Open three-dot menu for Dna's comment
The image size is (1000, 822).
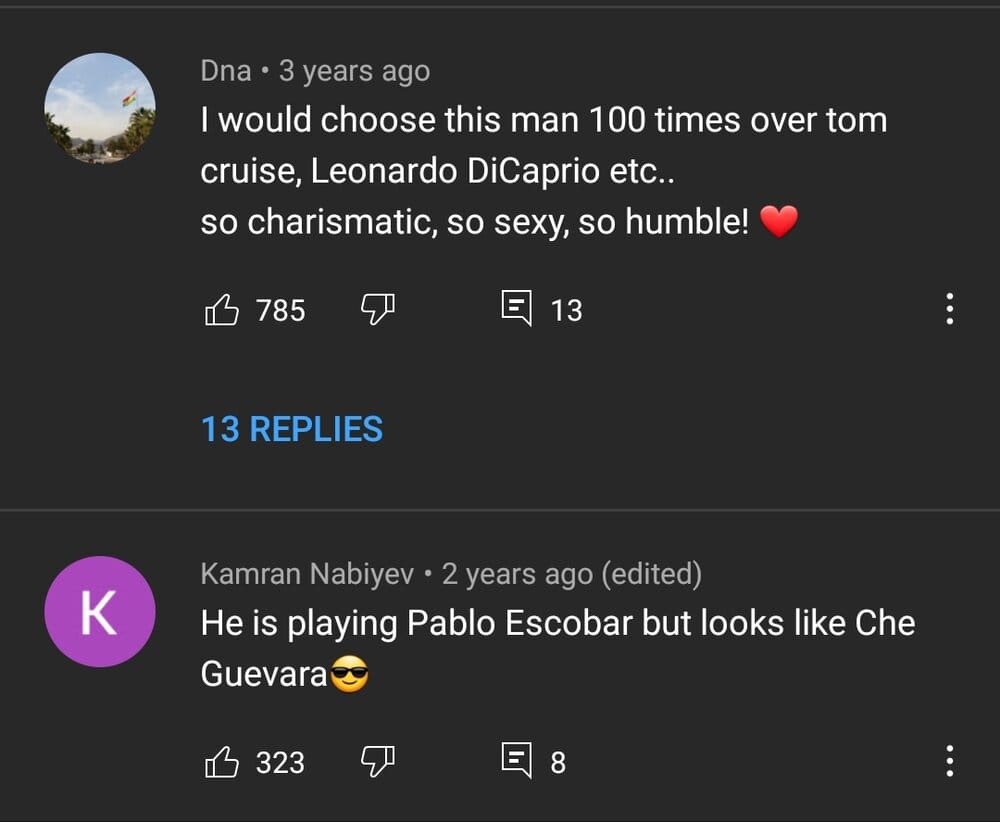tap(950, 309)
